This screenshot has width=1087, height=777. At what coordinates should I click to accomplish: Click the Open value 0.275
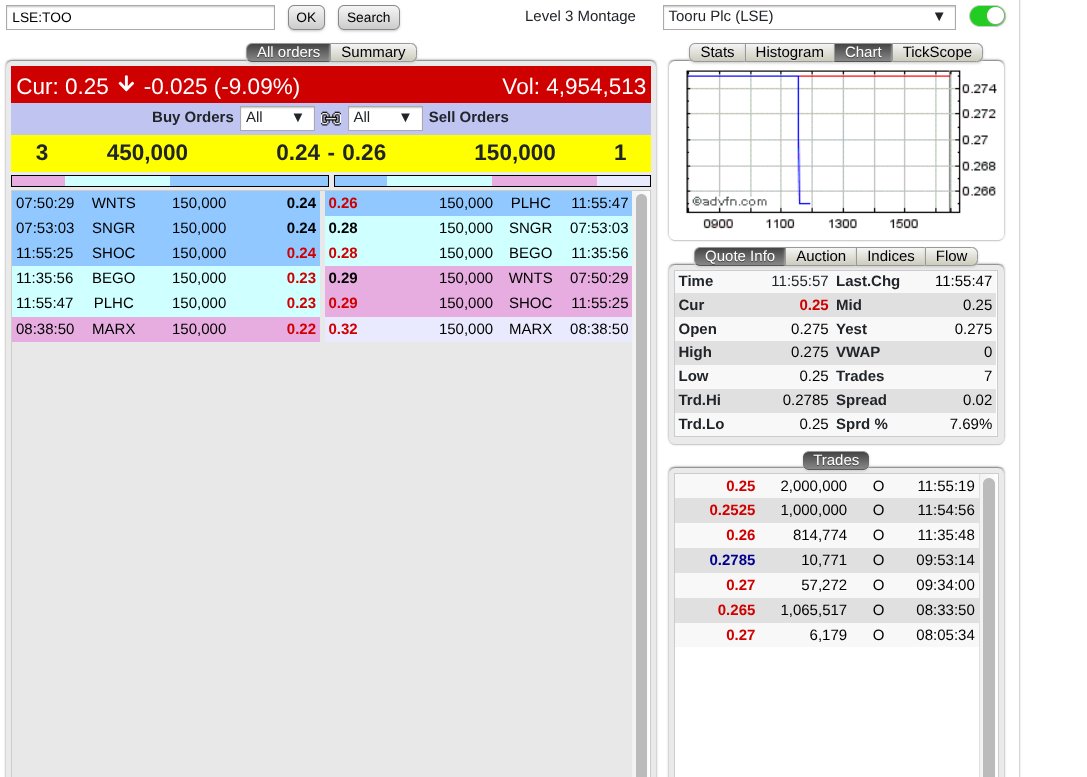pyautogui.click(x=809, y=329)
